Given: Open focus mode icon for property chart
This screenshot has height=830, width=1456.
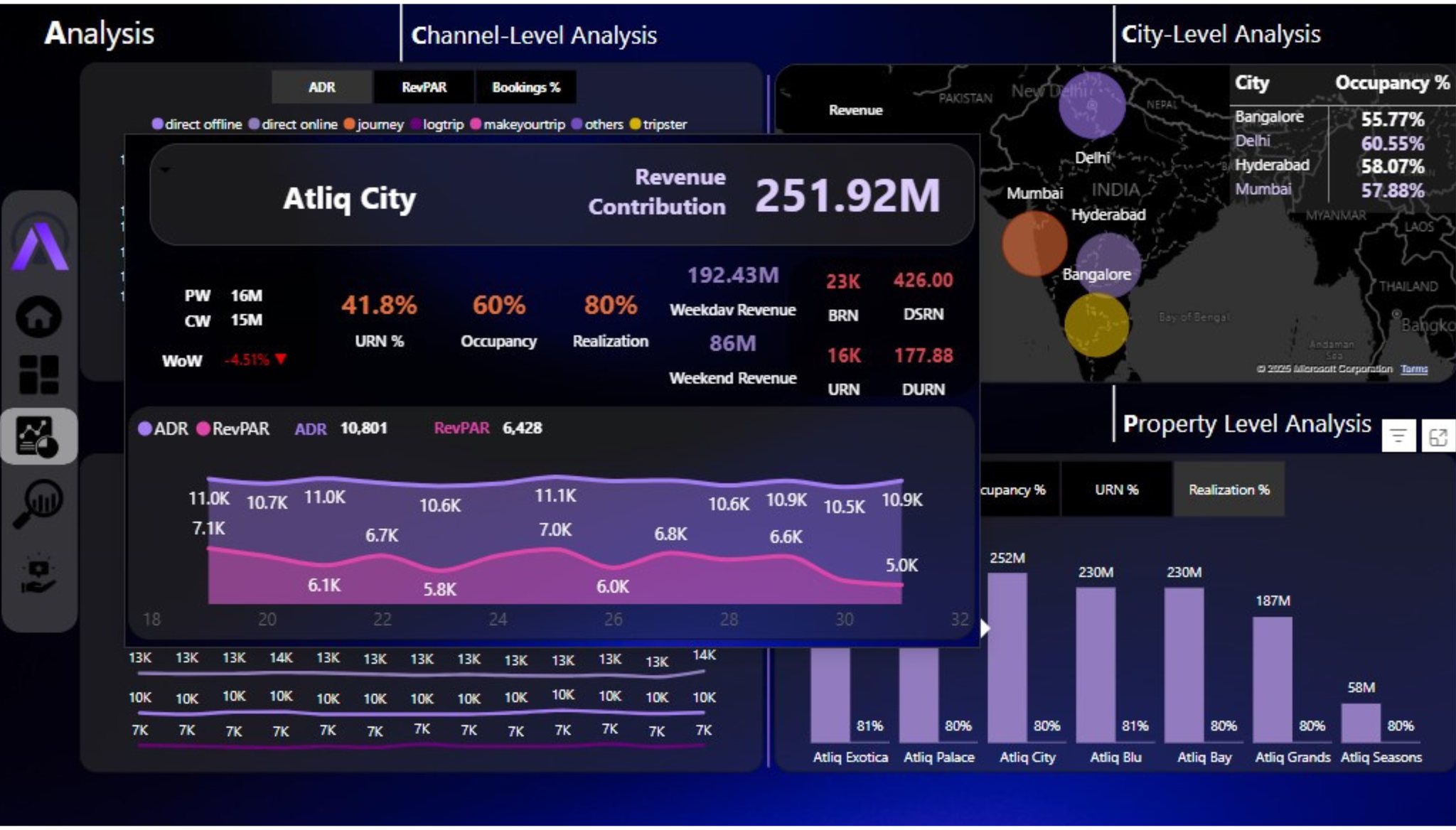Looking at the screenshot, I should pos(1438,436).
